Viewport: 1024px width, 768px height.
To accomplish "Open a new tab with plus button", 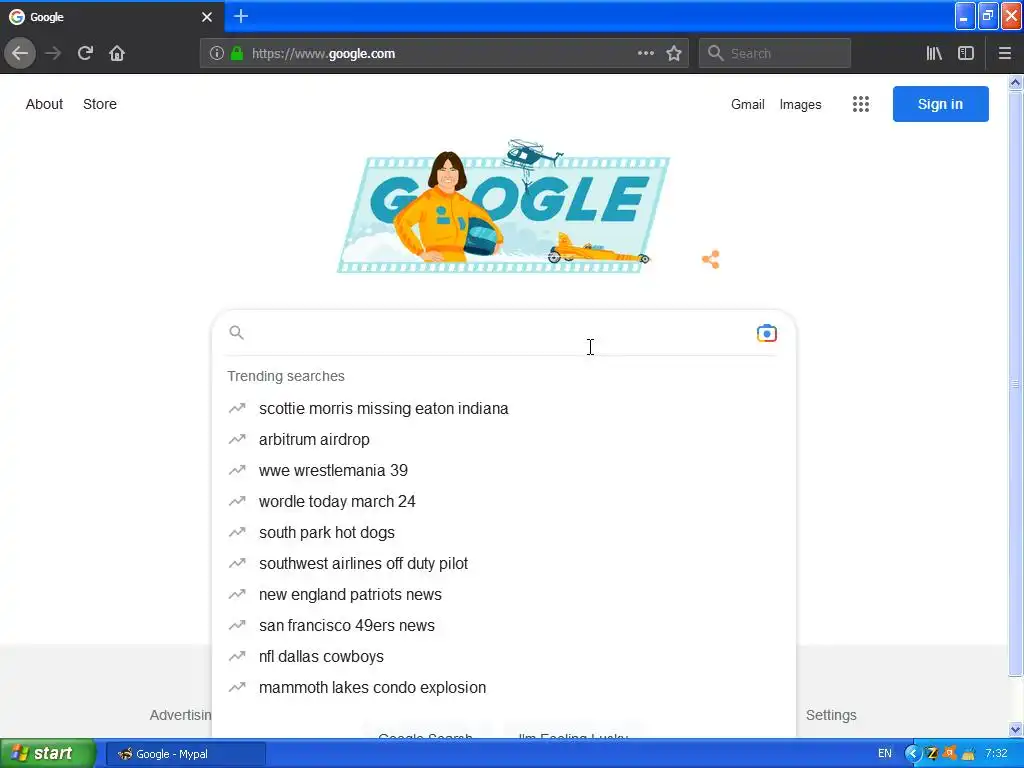I will tap(241, 16).
